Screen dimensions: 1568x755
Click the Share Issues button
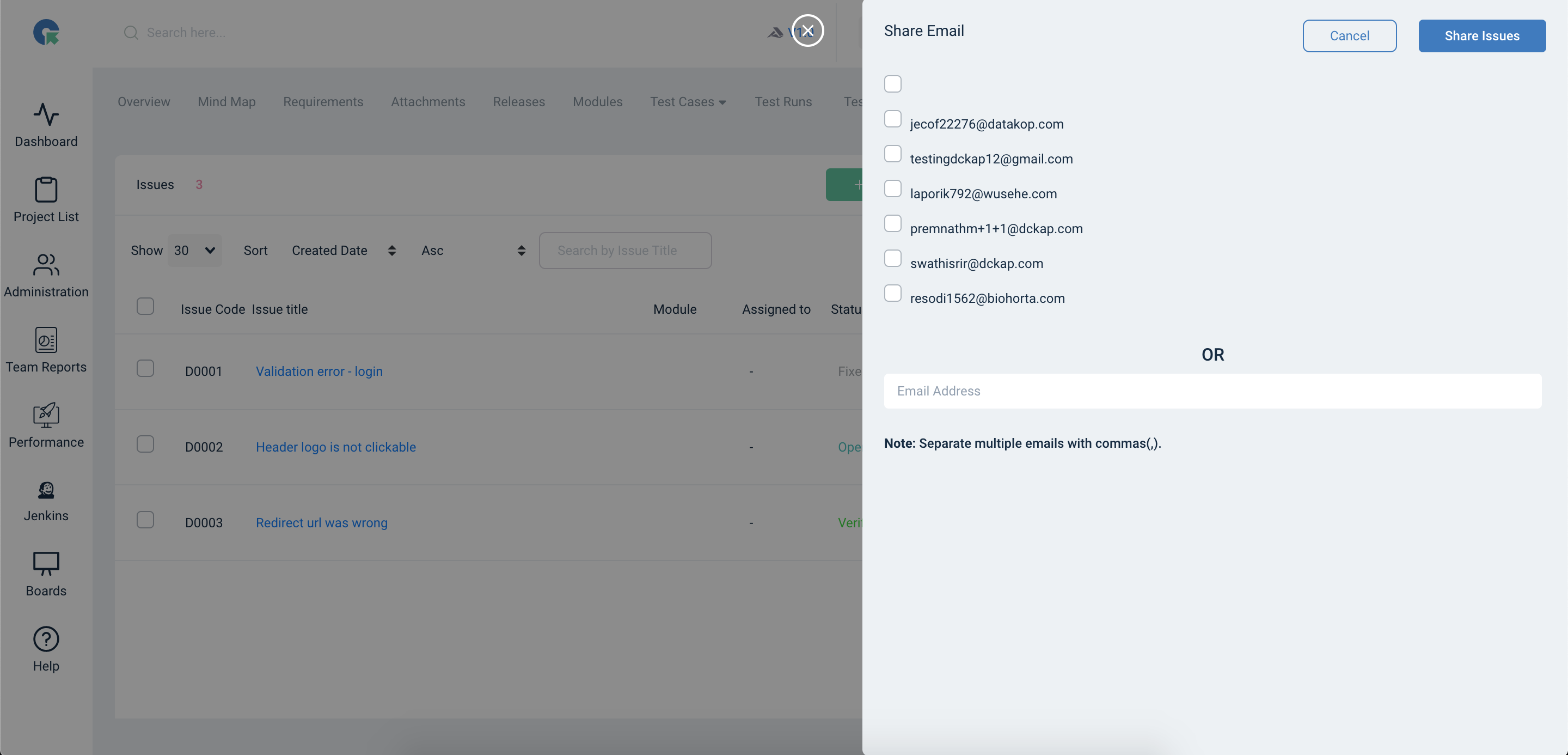[1481, 36]
